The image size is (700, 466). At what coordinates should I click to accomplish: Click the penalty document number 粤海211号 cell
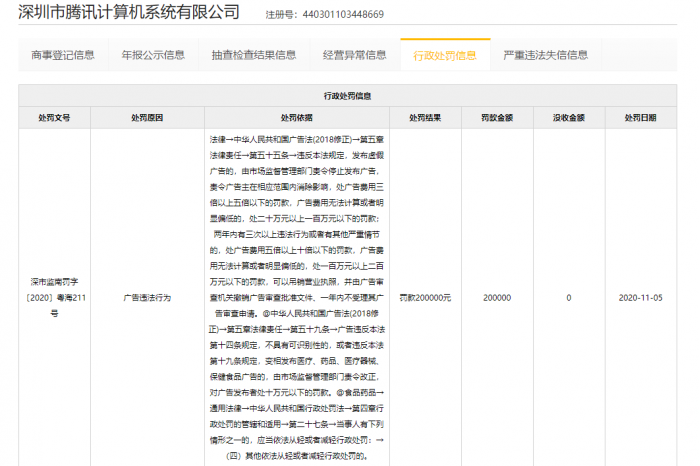(54, 297)
